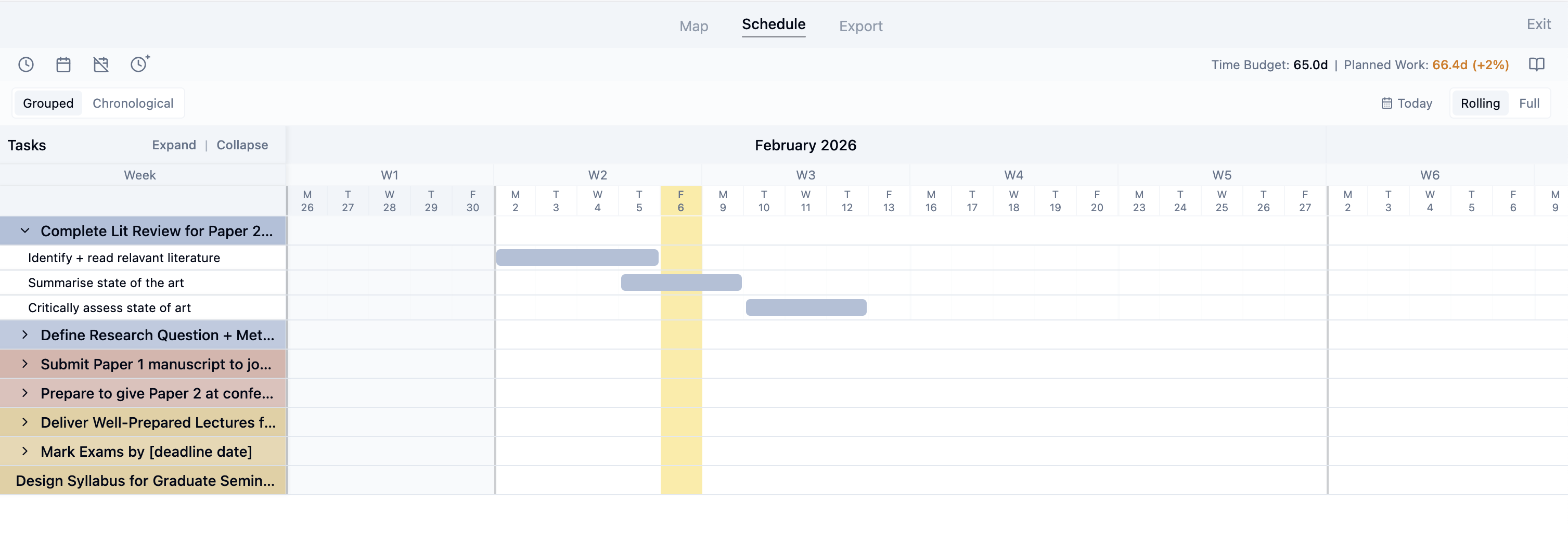Expand the Mark Exams group chevron
Viewport: 1568px width, 540px height.
25,451
